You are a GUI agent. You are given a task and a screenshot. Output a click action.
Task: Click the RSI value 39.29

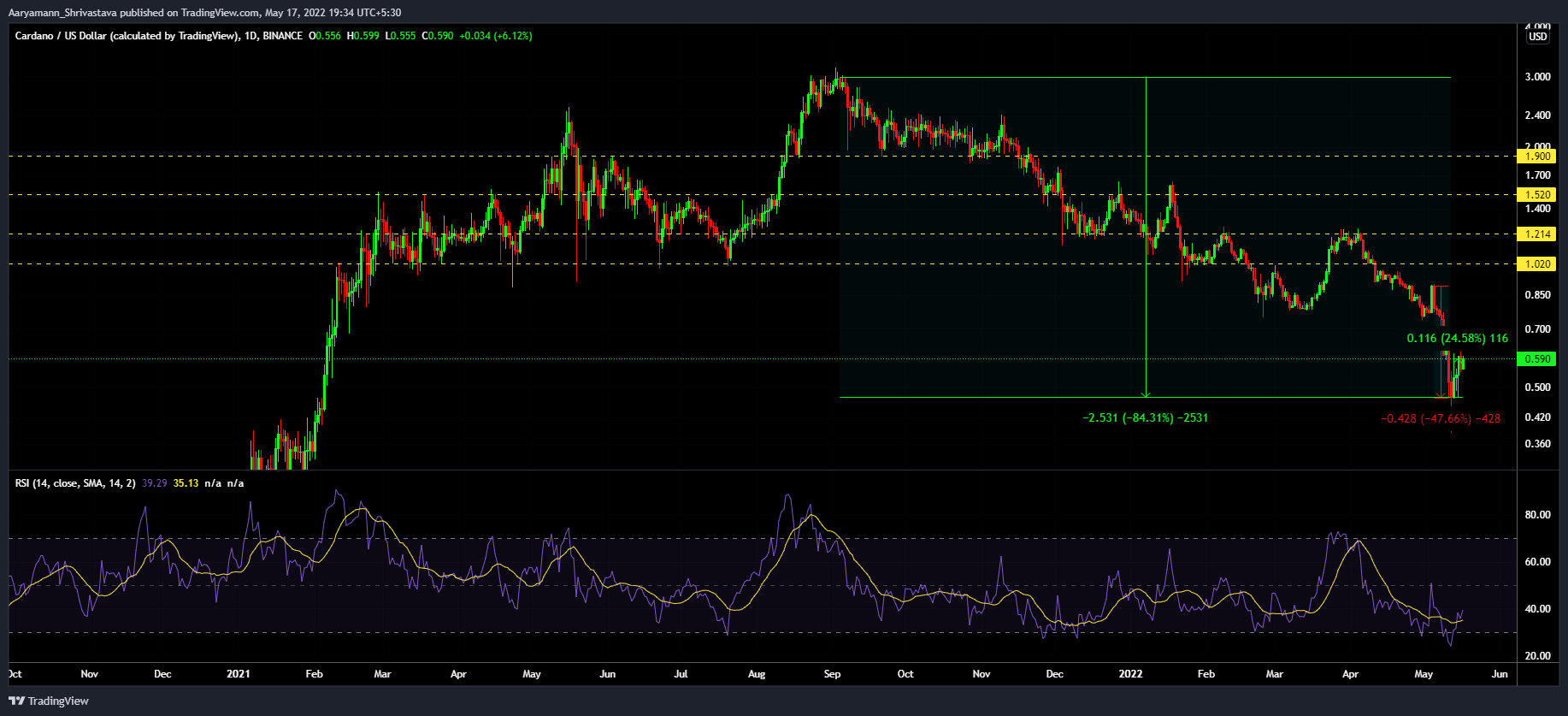(x=155, y=483)
